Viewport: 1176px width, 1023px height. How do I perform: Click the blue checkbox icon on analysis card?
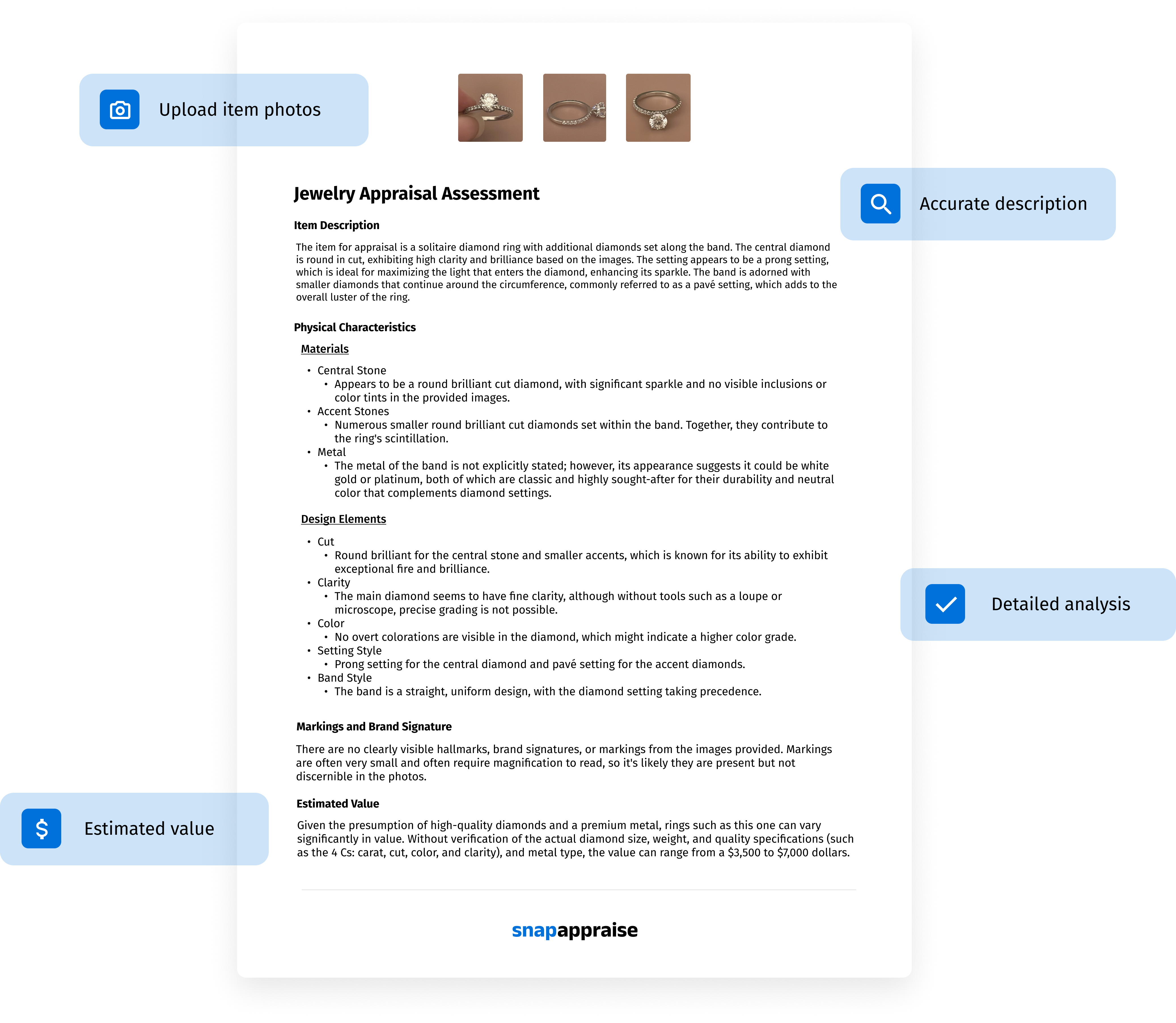click(x=946, y=603)
